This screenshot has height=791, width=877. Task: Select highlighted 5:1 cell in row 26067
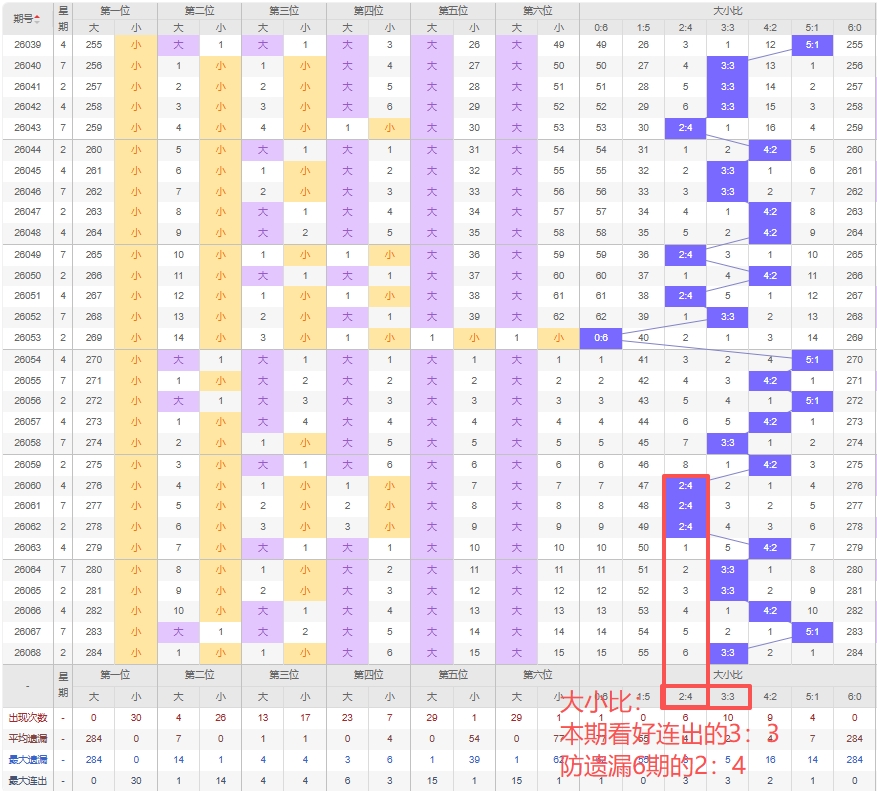(812, 632)
